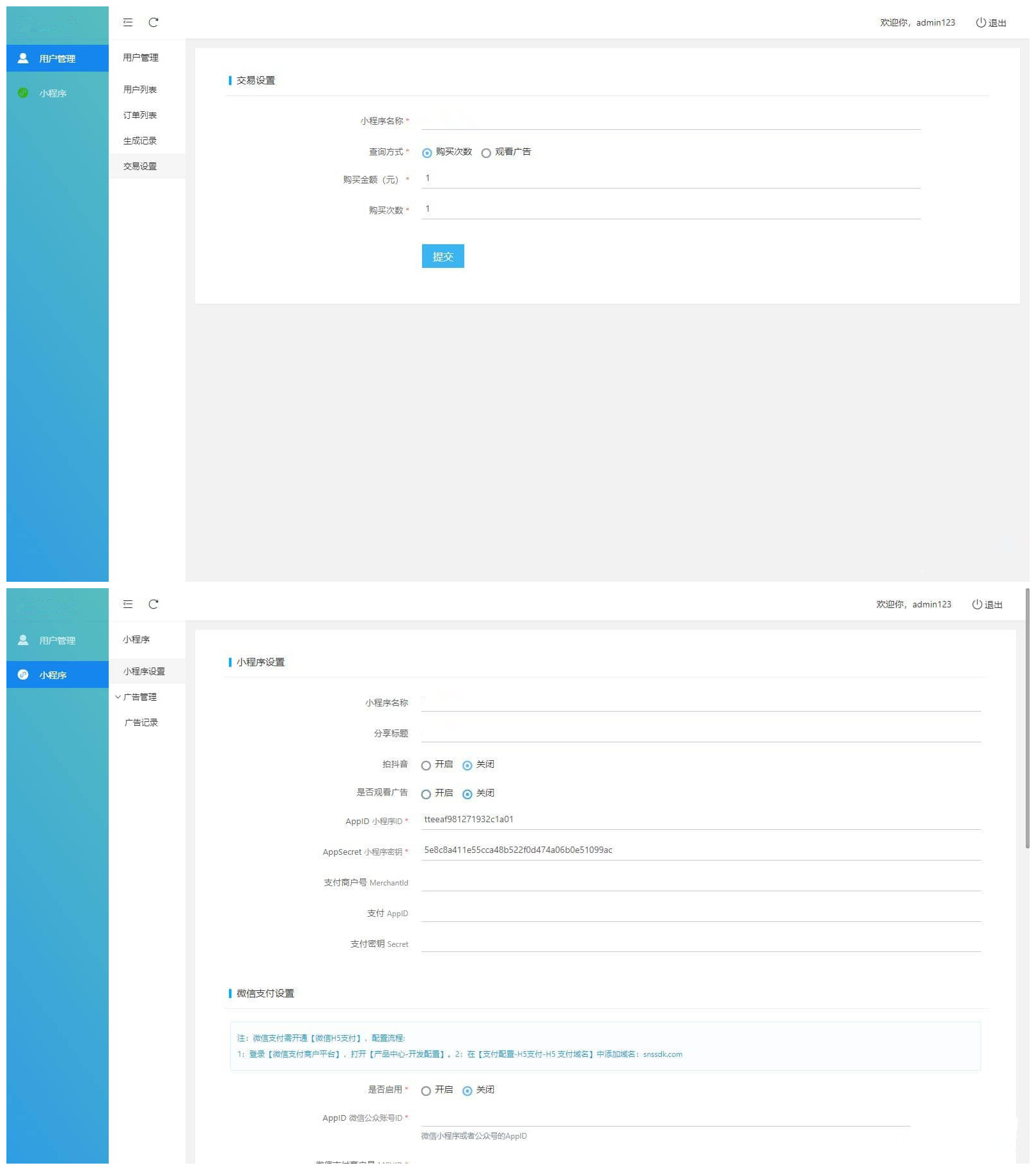1036x1170 pixels.
Task: Click the power icon next to 退出 in bottom panel
Action: point(977,604)
